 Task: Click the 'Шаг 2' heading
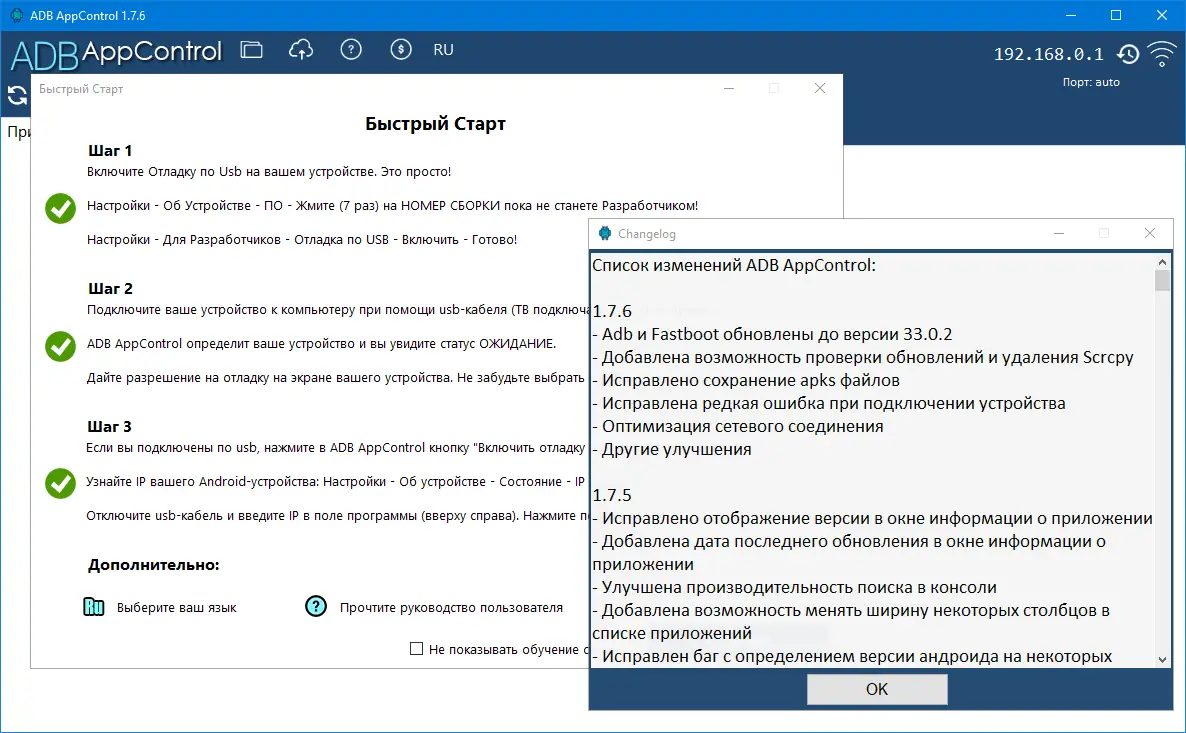pyautogui.click(x=110, y=288)
